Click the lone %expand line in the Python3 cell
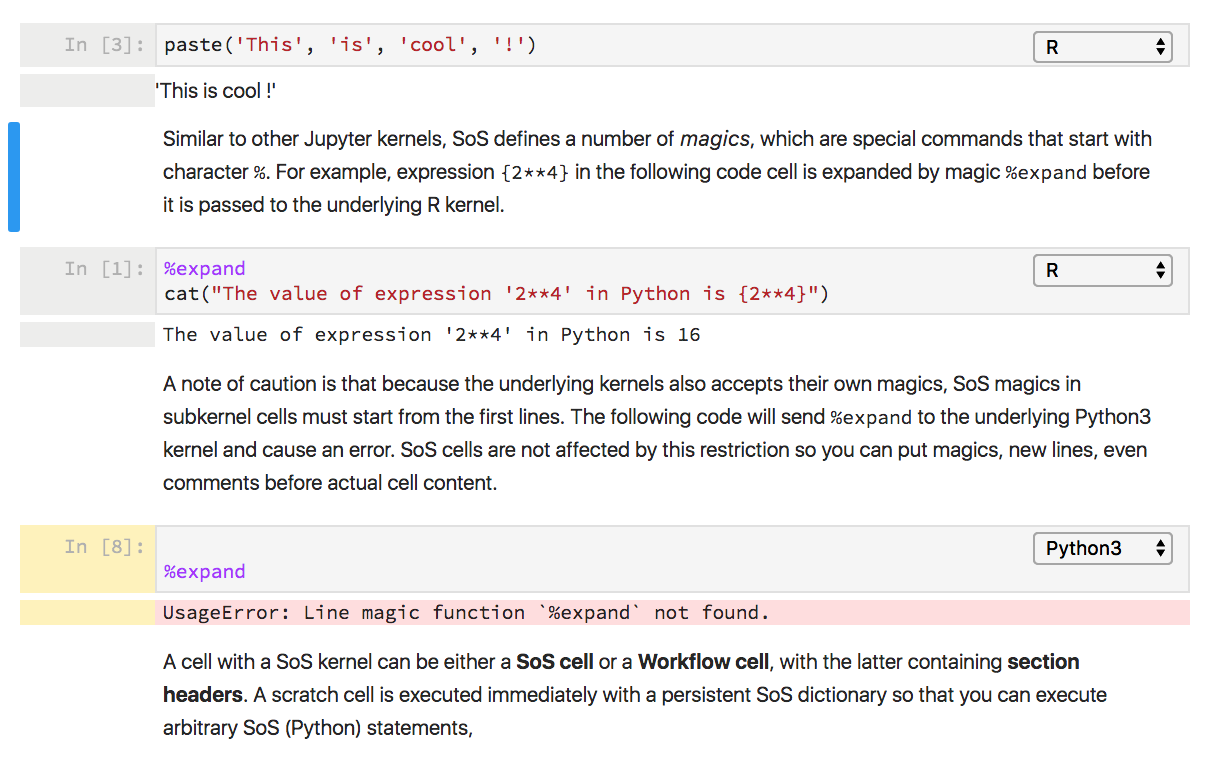 point(204,571)
